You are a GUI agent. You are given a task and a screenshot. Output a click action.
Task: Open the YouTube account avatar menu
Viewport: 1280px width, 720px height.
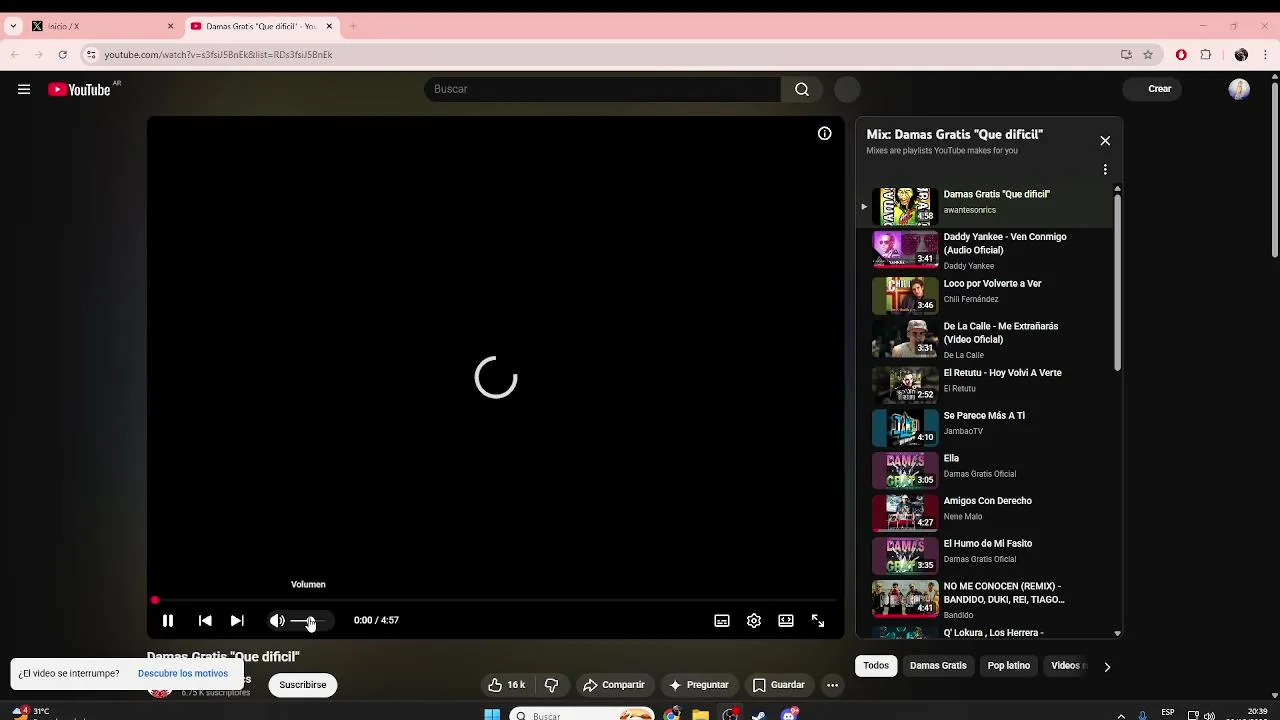point(1239,89)
